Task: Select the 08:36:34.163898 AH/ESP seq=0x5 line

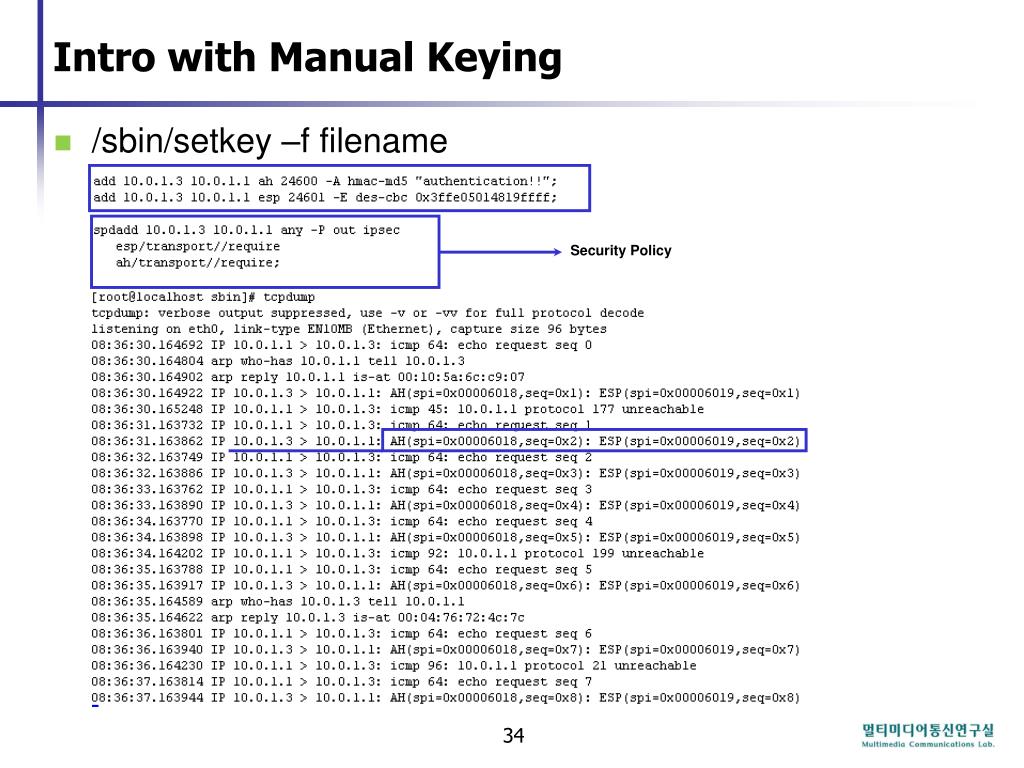Action: (445, 537)
